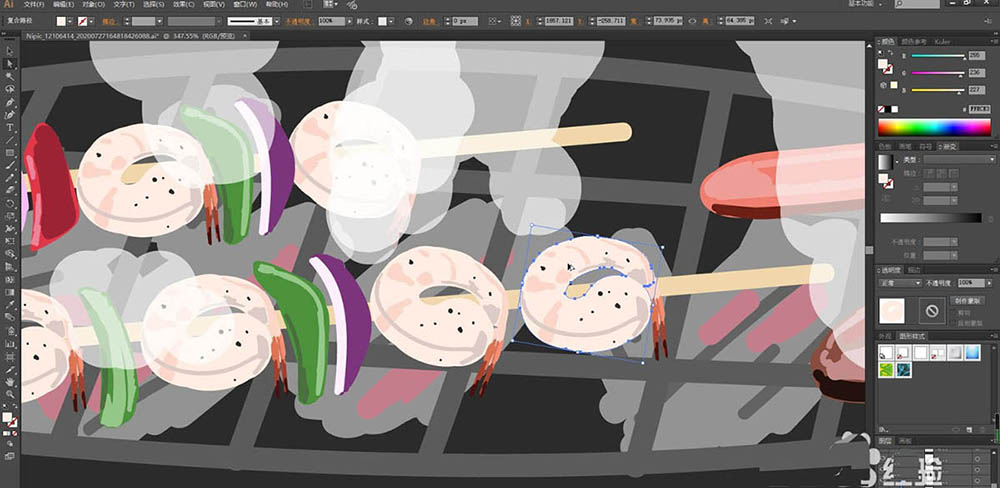Select the Magic Wand tool
This screenshot has width=1000, height=488.
click(10, 77)
